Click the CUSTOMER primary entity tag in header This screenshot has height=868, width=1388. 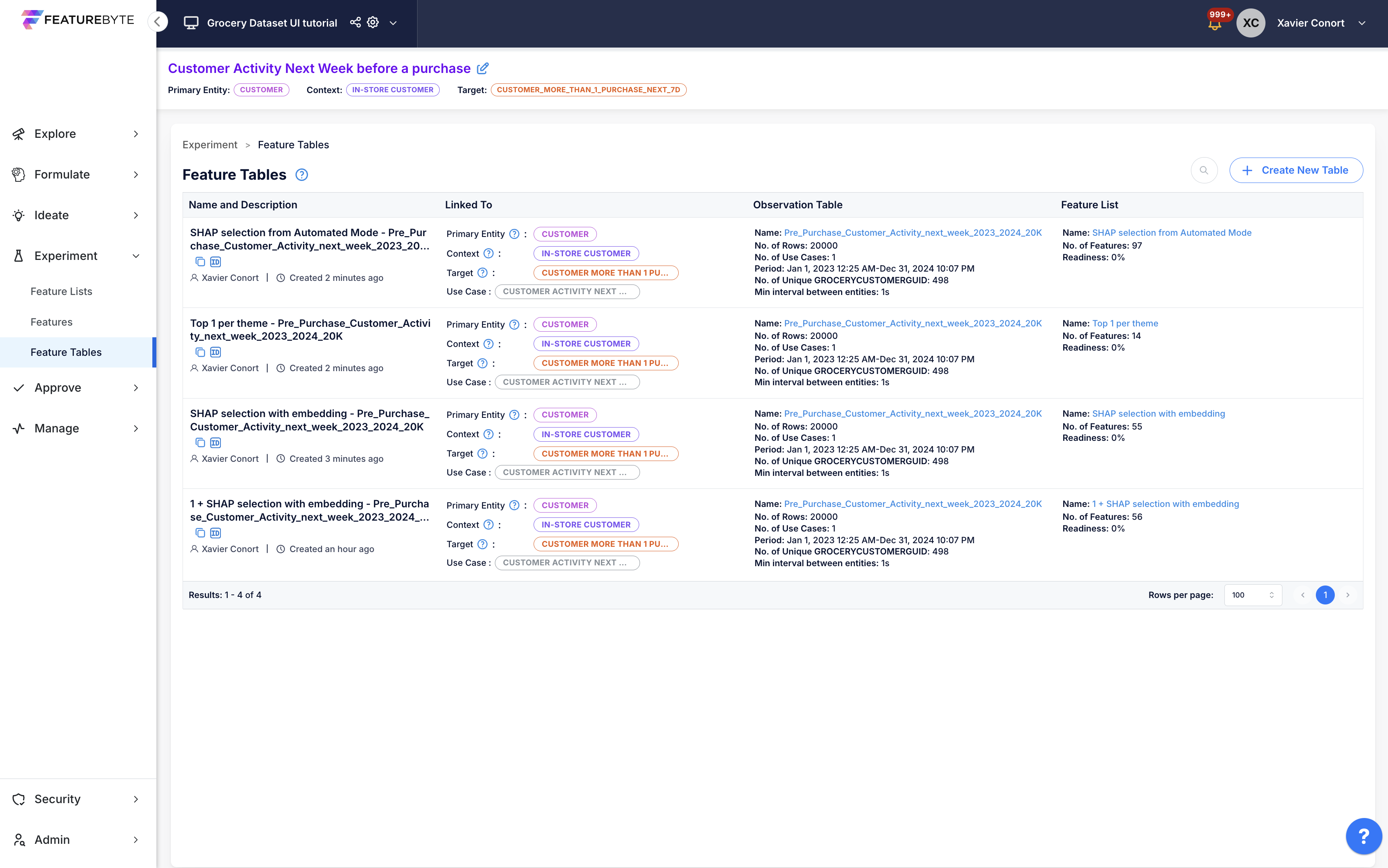pyautogui.click(x=261, y=89)
